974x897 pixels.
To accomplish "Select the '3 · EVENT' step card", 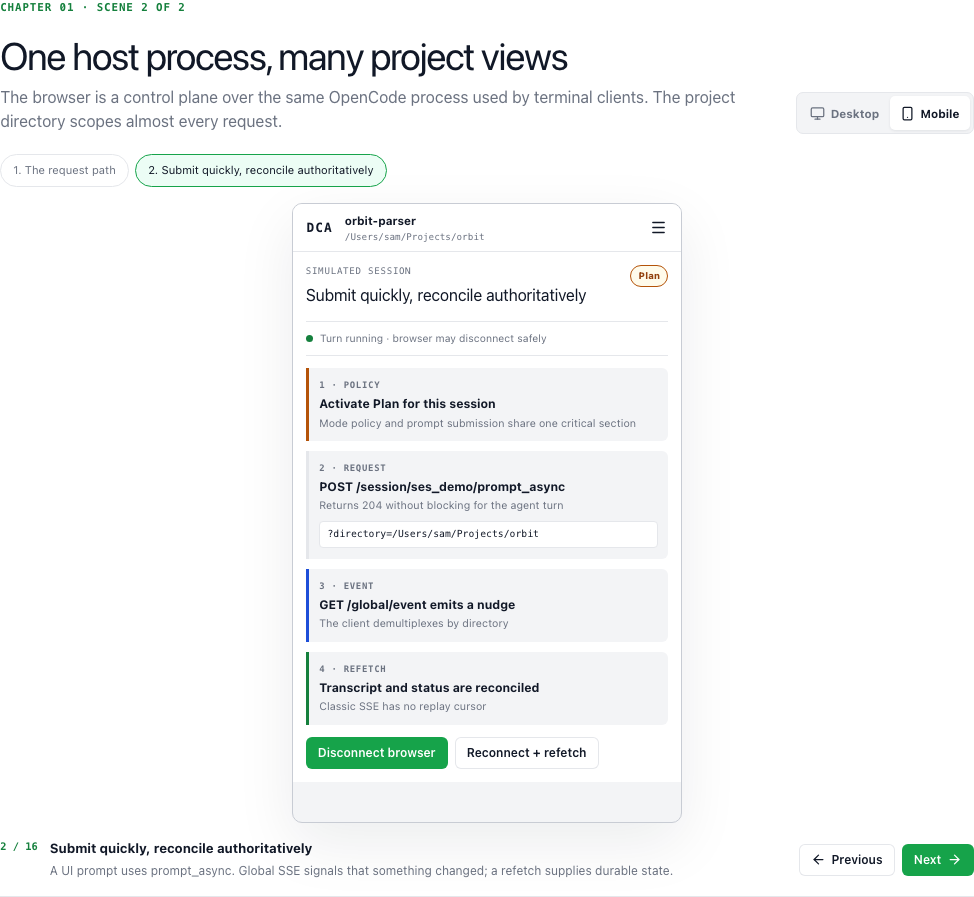I will [x=487, y=606].
